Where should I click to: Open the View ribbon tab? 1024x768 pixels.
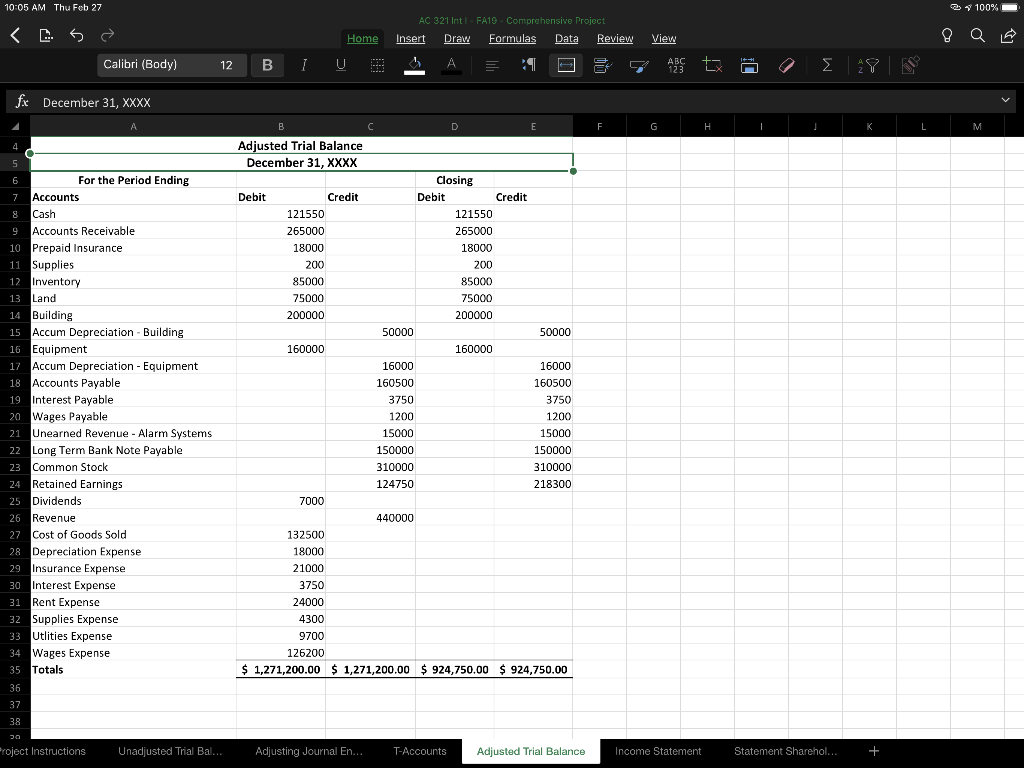664,39
